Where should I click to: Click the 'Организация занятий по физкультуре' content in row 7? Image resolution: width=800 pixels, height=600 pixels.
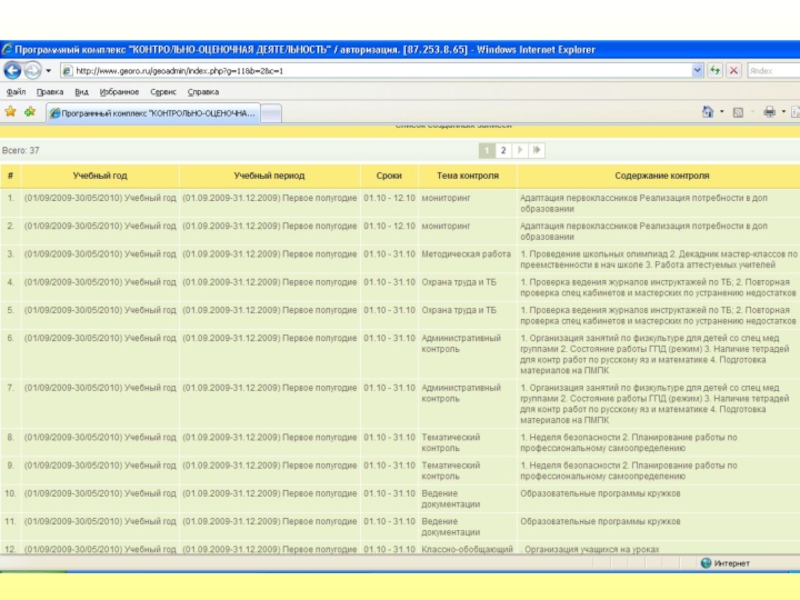tap(655, 404)
